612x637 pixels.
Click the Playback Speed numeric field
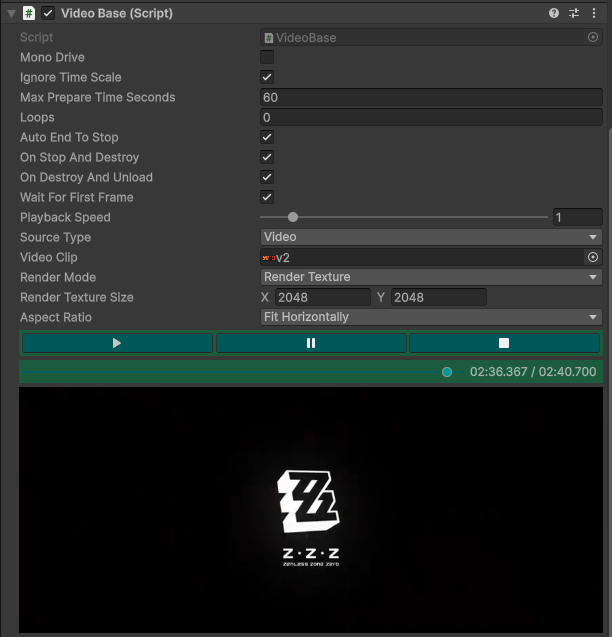577,217
